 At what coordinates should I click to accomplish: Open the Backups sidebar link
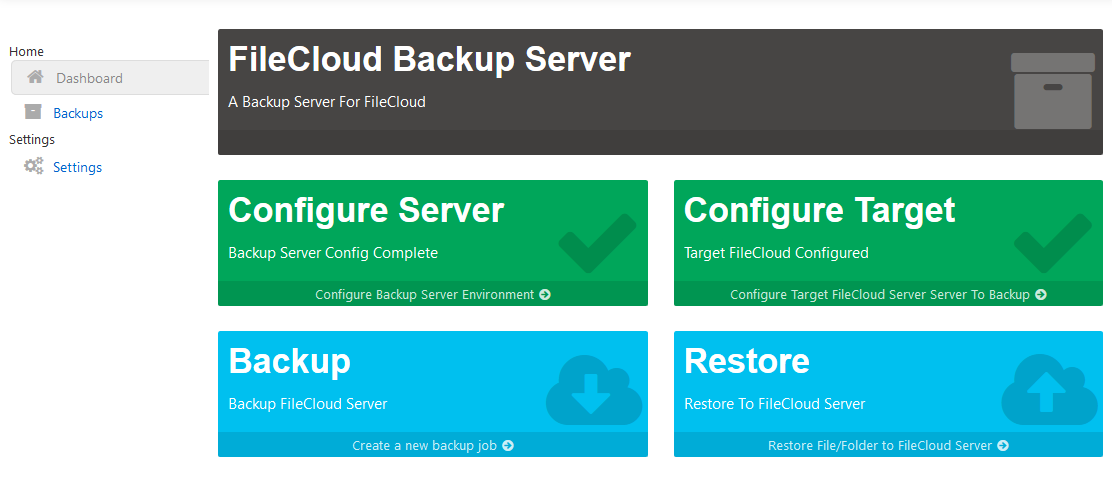tap(78, 113)
